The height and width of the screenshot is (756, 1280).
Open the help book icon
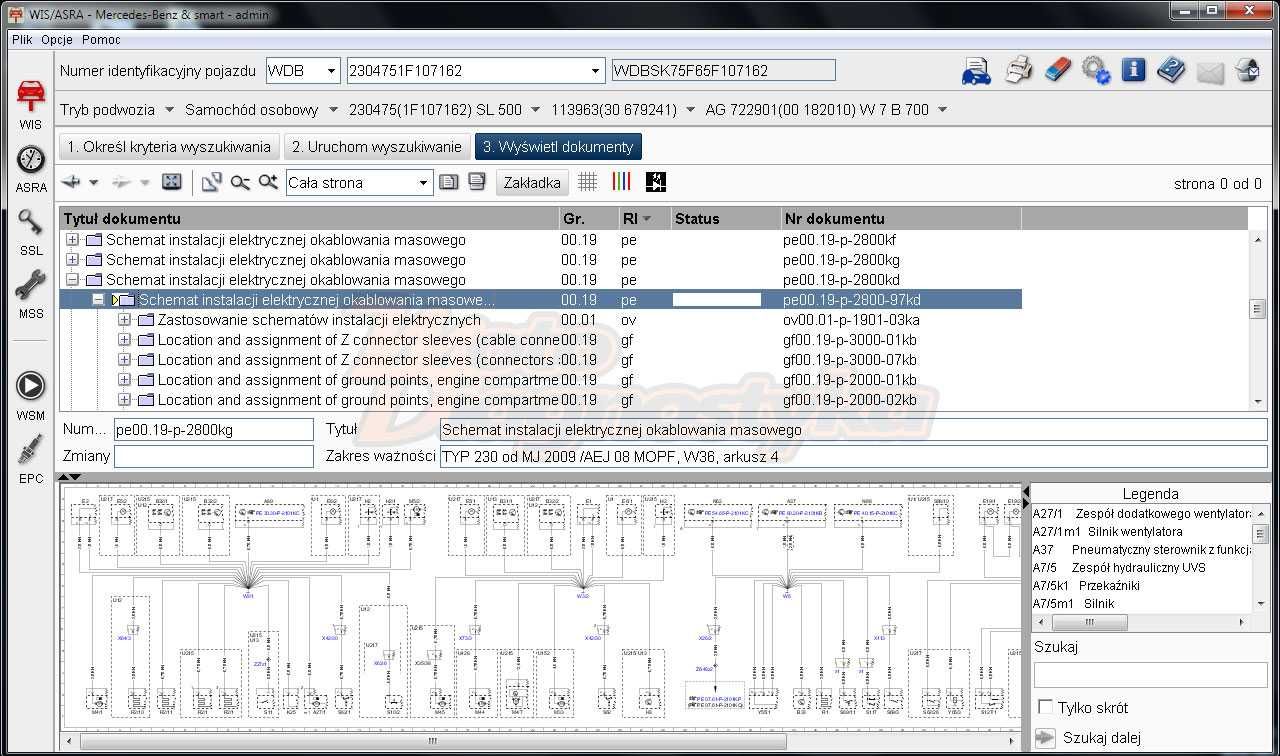click(x=1171, y=70)
